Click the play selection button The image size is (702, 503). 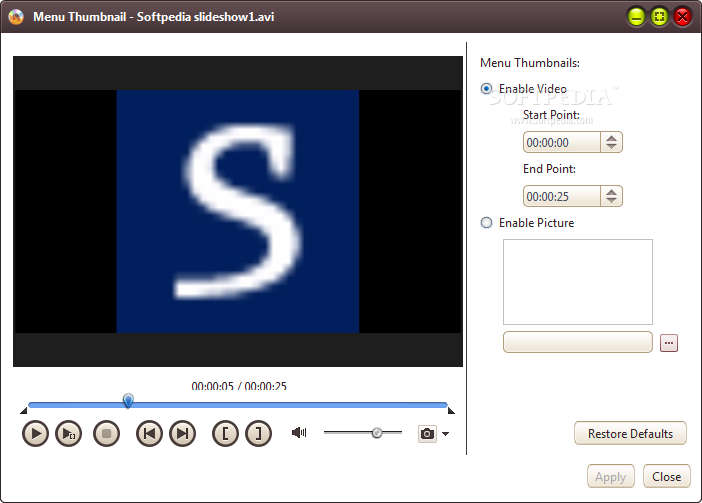click(x=68, y=434)
